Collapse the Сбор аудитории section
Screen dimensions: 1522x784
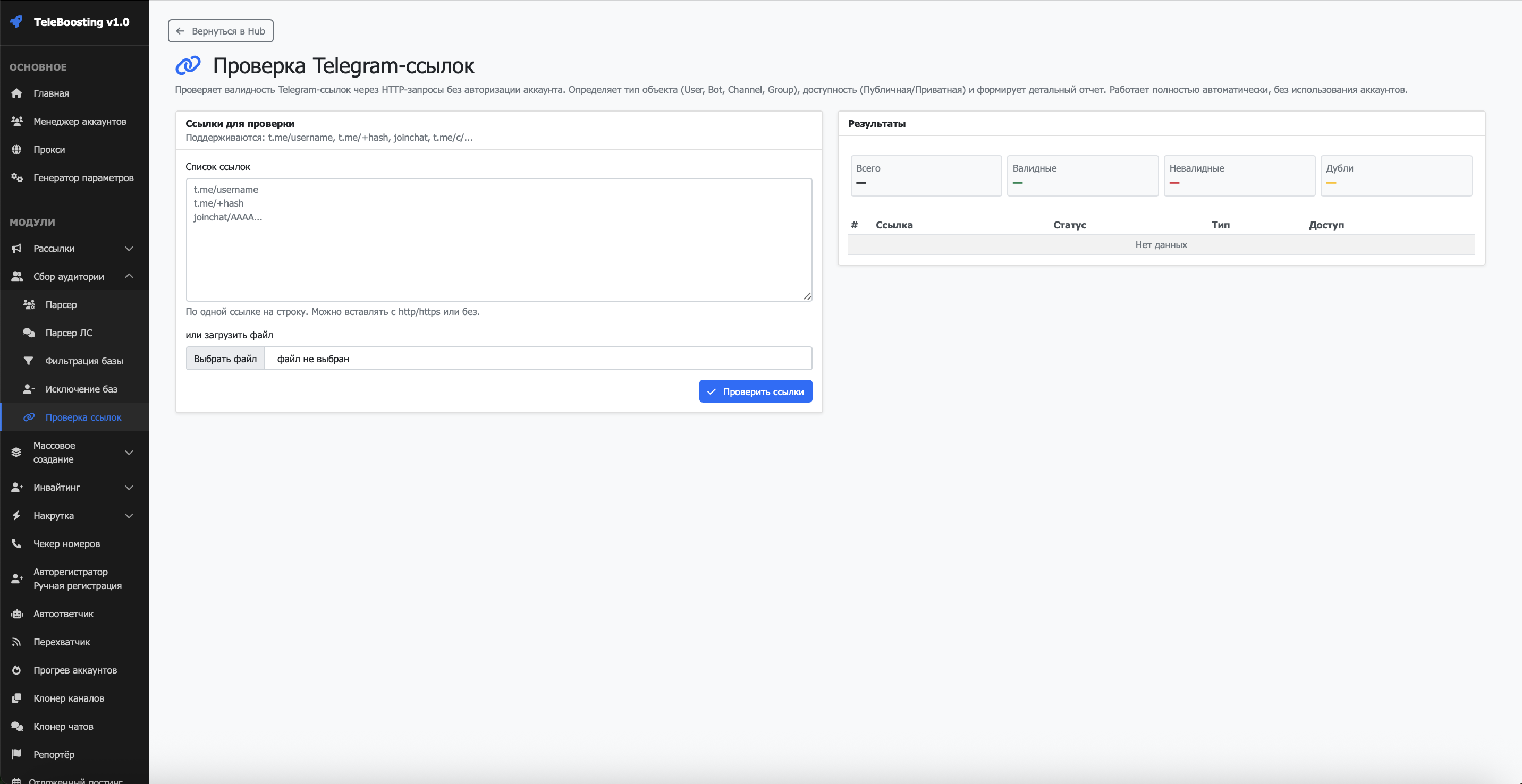pos(129,276)
